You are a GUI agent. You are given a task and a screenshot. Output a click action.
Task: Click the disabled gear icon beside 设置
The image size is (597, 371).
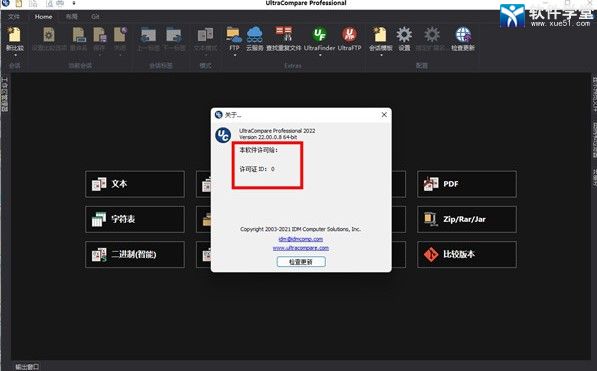[x=432, y=35]
